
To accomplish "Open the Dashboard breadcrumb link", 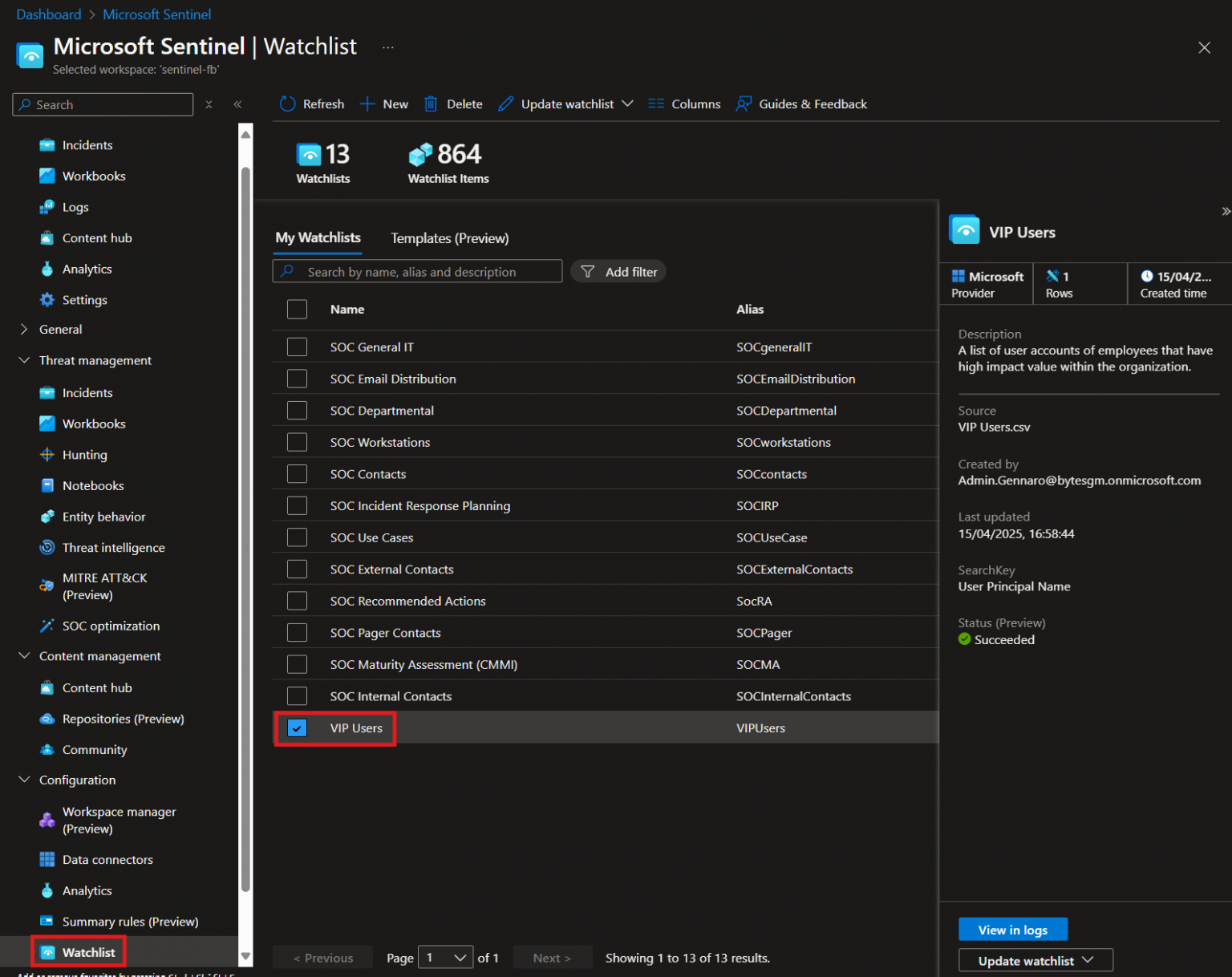I will pos(48,14).
